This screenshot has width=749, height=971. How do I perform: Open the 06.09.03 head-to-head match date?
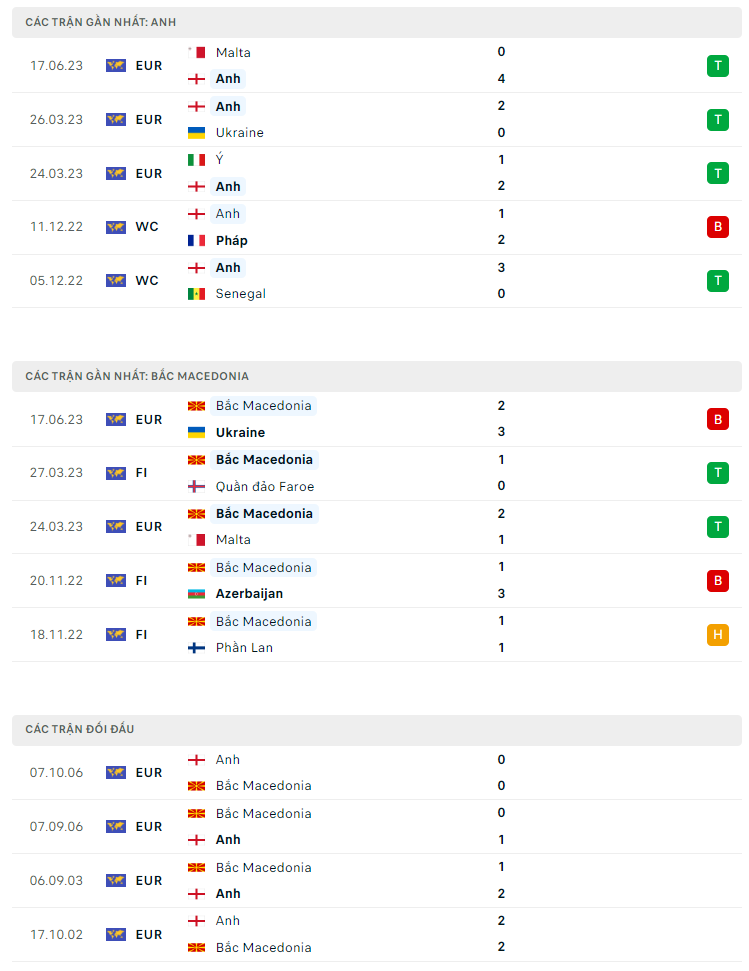click(x=56, y=881)
